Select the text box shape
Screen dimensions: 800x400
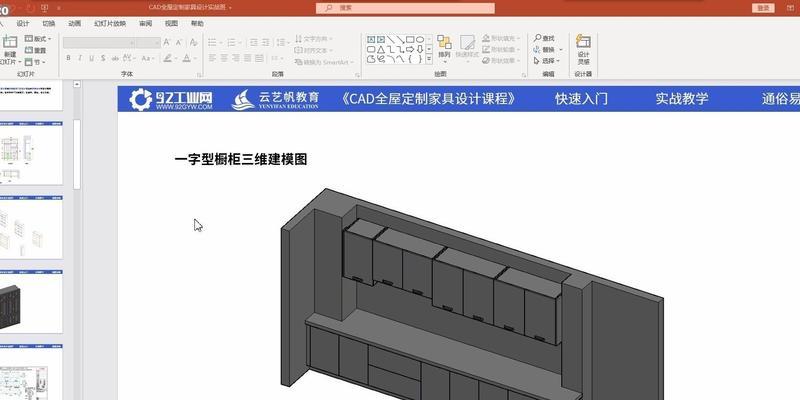coord(371,39)
